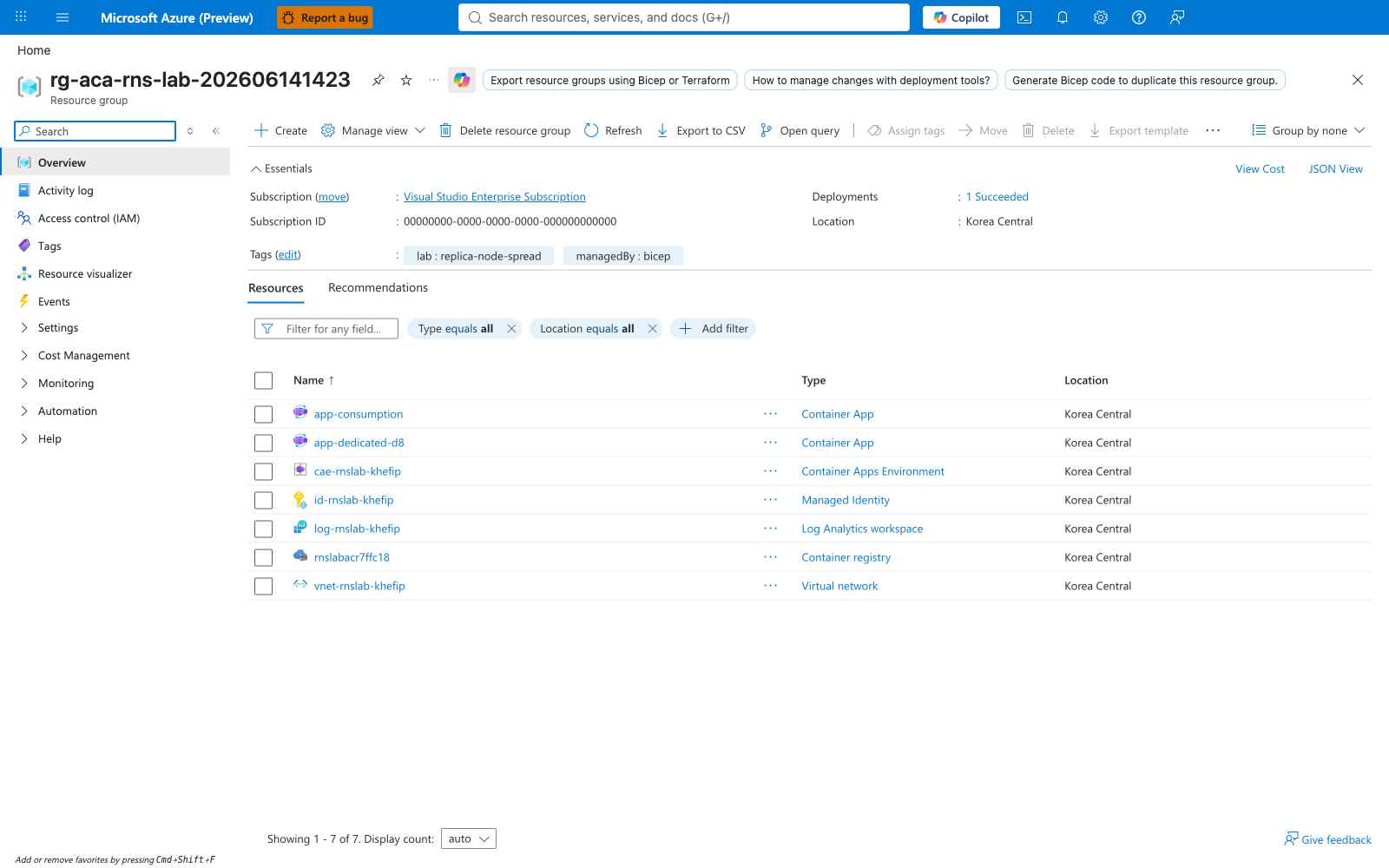Open the Azure portal hamburger menu

pyautogui.click(x=63, y=17)
